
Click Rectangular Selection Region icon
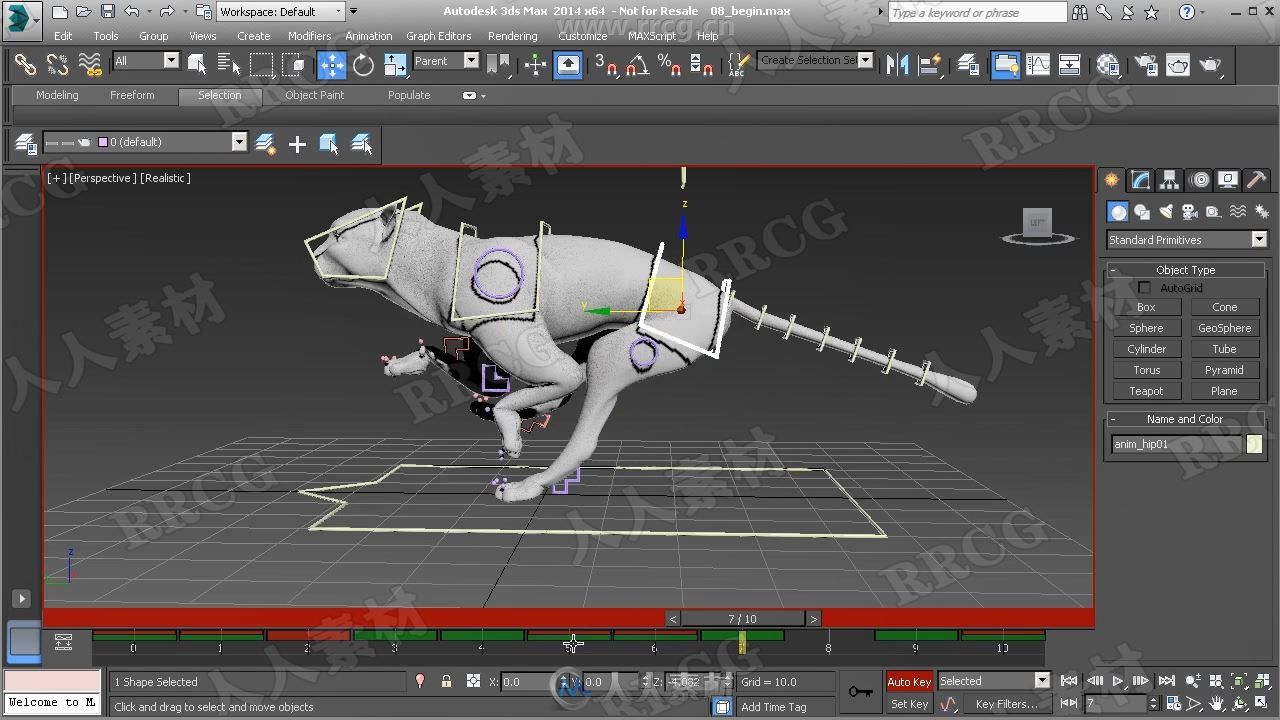[261, 65]
